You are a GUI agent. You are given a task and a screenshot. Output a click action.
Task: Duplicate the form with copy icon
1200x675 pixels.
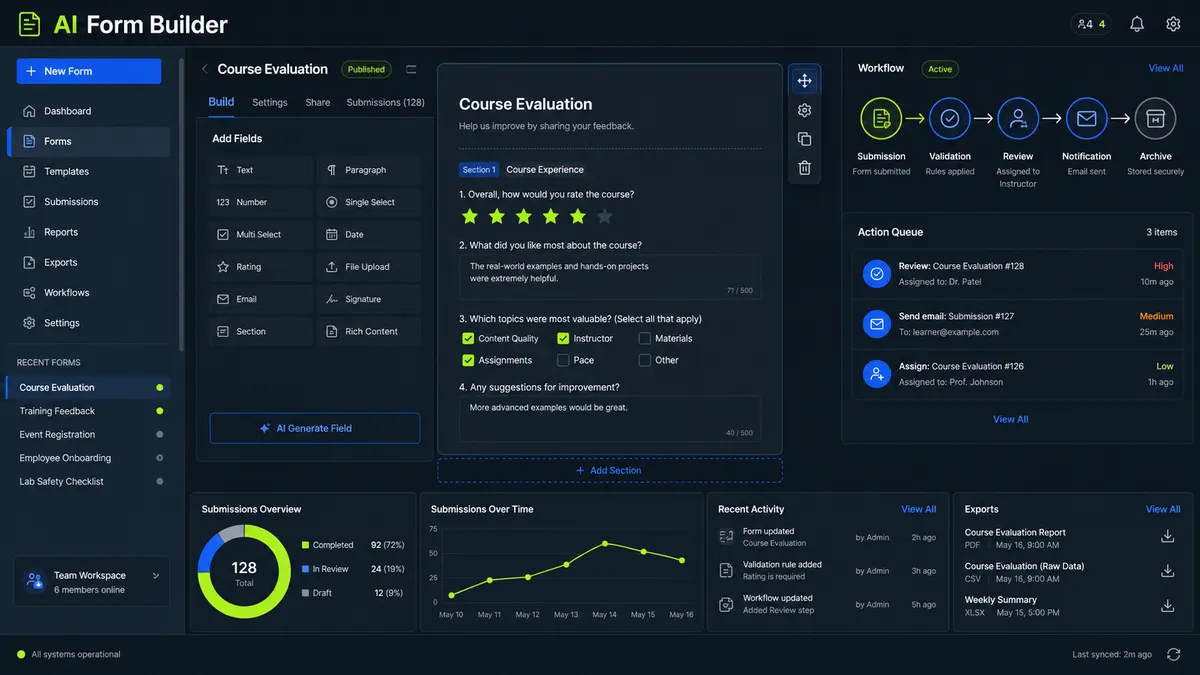coord(804,139)
